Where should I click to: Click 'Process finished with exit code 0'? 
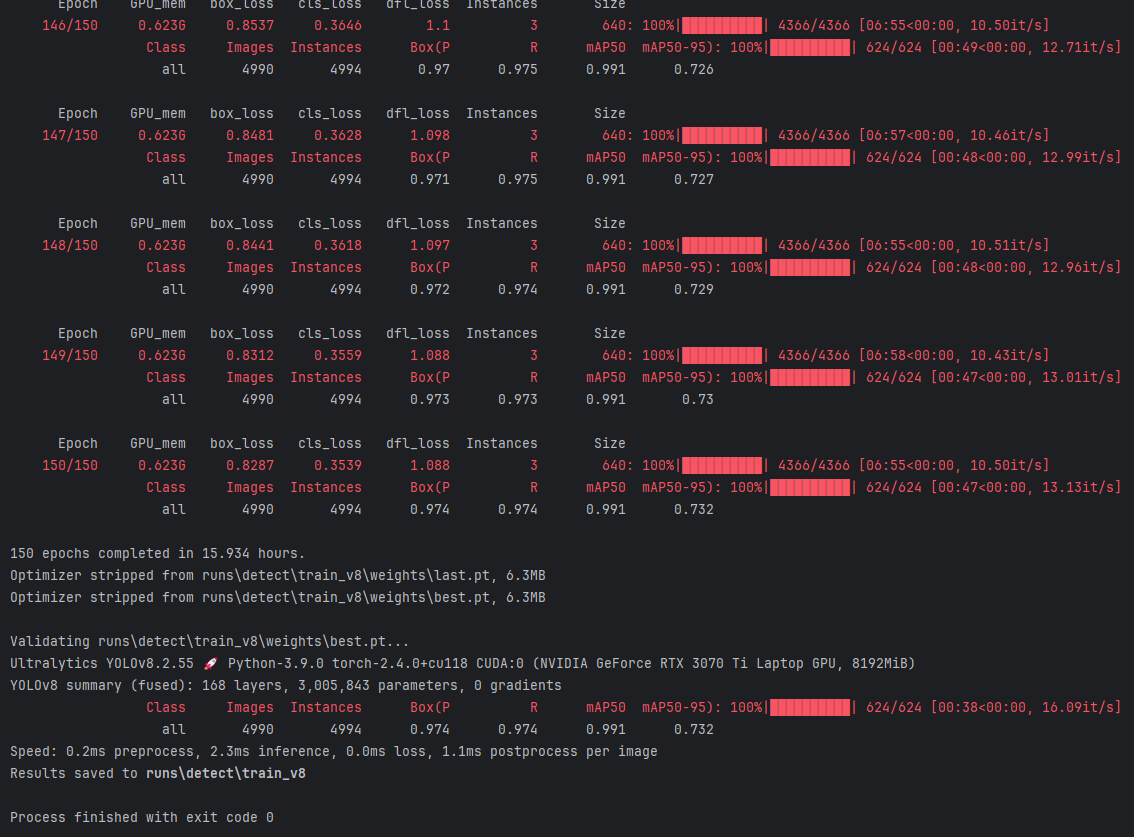(x=142, y=817)
